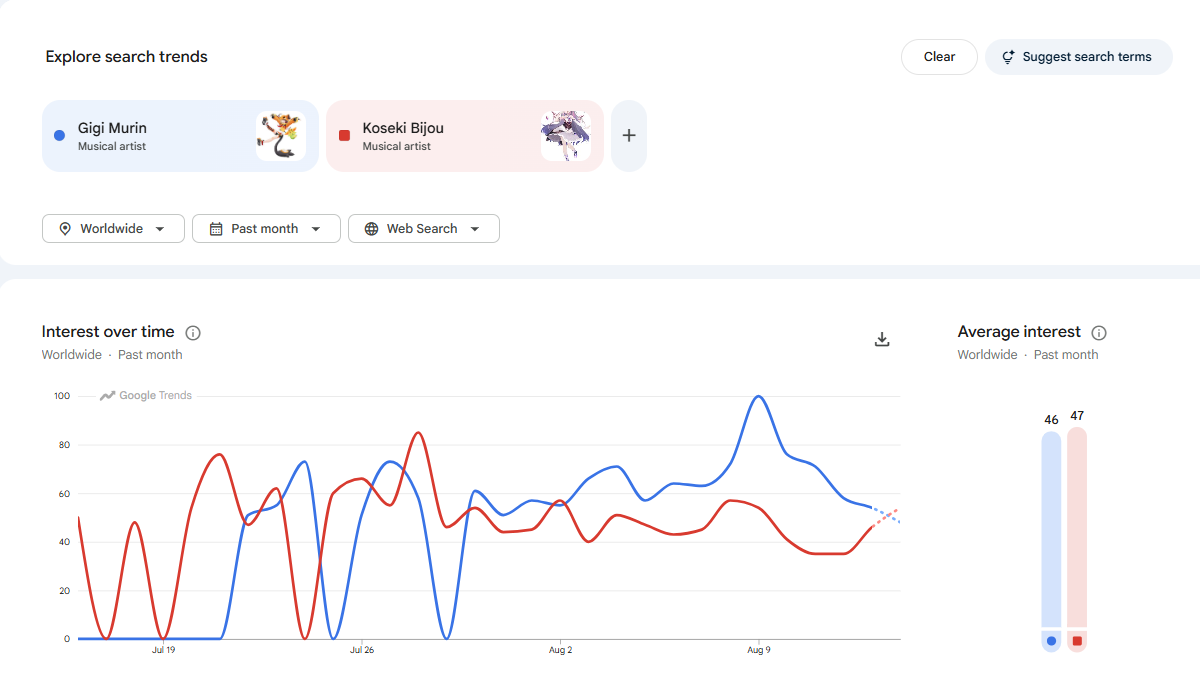Download the Interest over time chart data
Viewport: 1200px width, 688px height.
(x=882, y=339)
